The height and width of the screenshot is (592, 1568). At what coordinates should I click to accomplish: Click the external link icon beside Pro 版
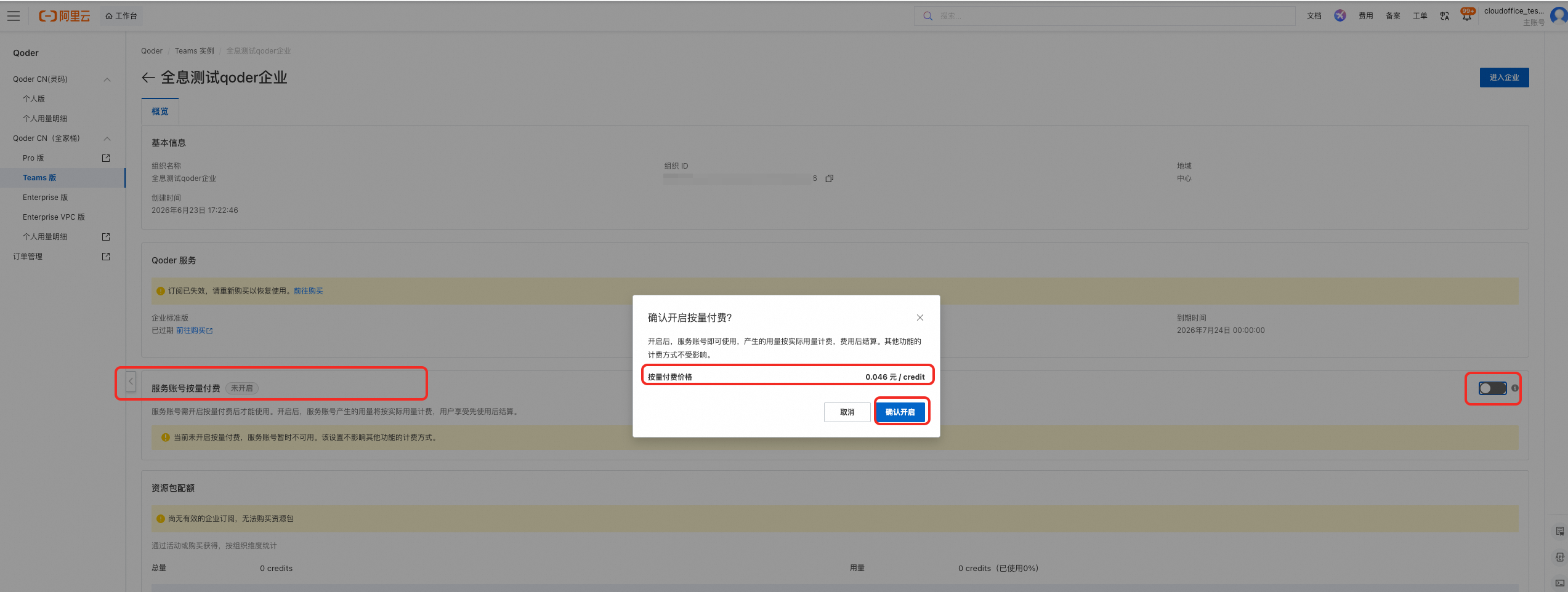pyautogui.click(x=106, y=158)
